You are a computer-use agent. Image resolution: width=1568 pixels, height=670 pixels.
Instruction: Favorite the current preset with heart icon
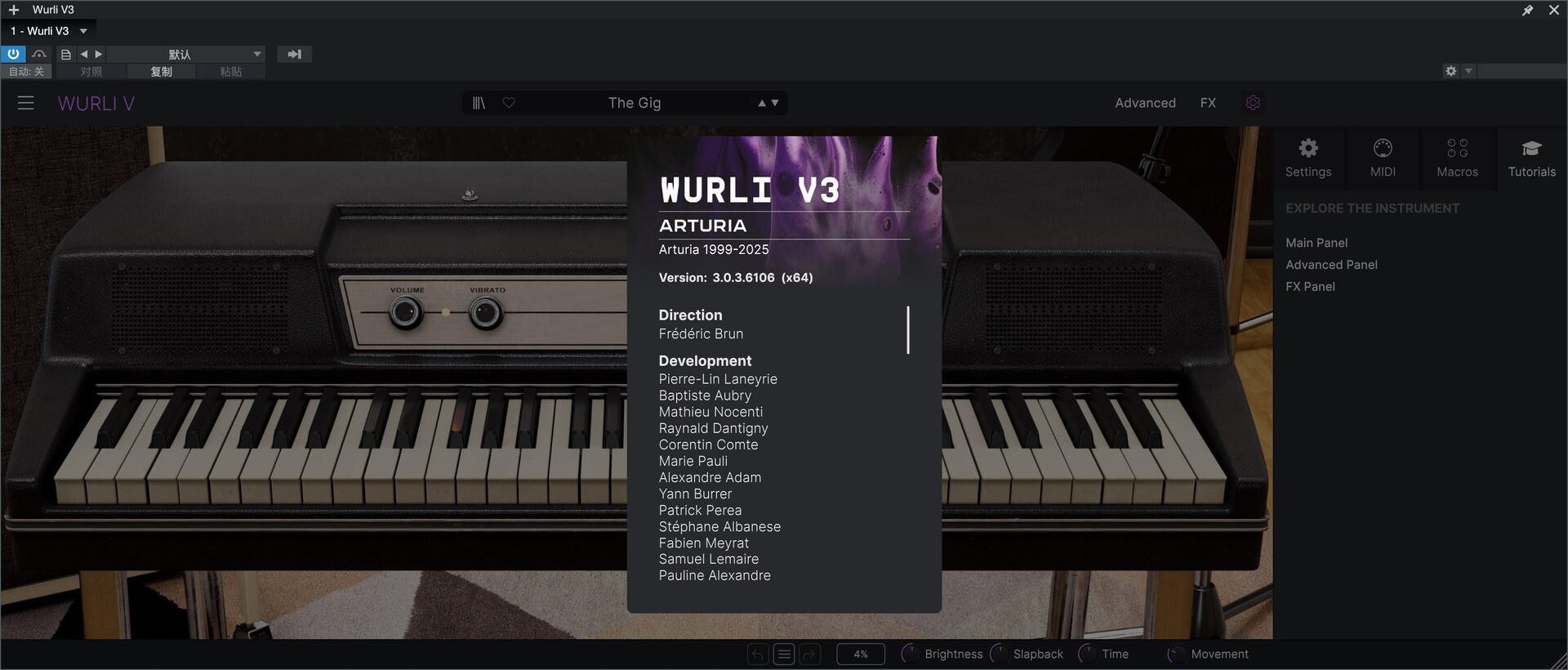pos(509,103)
